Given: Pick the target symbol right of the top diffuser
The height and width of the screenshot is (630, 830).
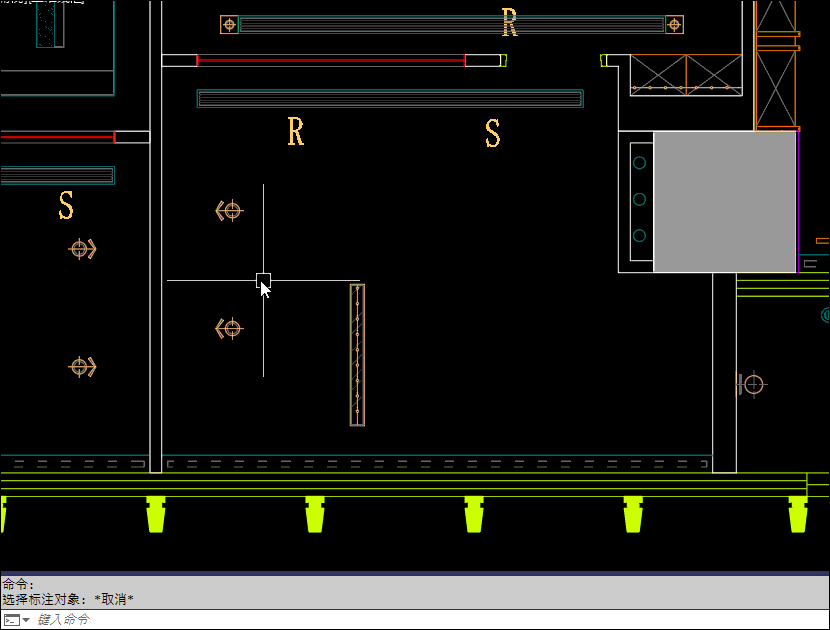Looking at the screenshot, I should pyautogui.click(x=674, y=24).
